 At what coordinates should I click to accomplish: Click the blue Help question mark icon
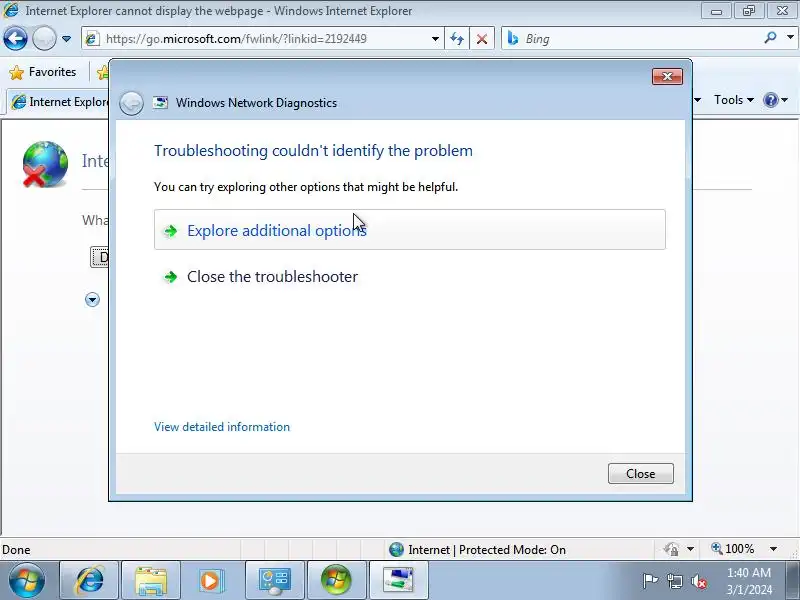click(770, 100)
